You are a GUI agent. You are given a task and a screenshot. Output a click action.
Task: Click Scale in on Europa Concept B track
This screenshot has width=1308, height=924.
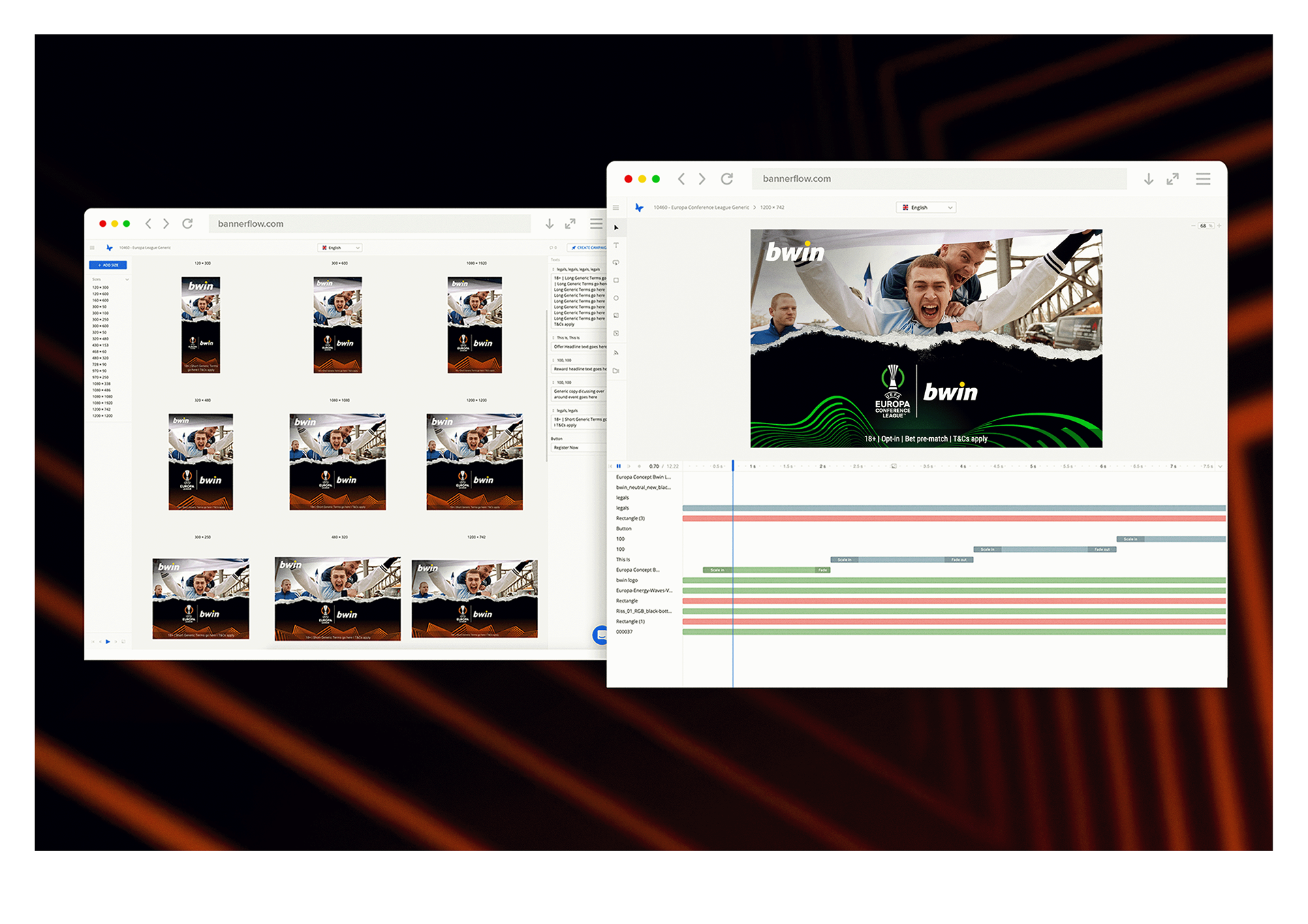pos(718,570)
